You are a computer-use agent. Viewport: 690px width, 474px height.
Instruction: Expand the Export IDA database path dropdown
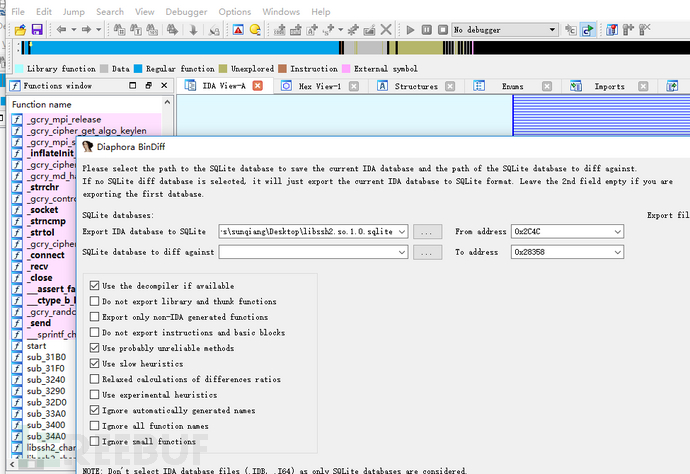402,232
